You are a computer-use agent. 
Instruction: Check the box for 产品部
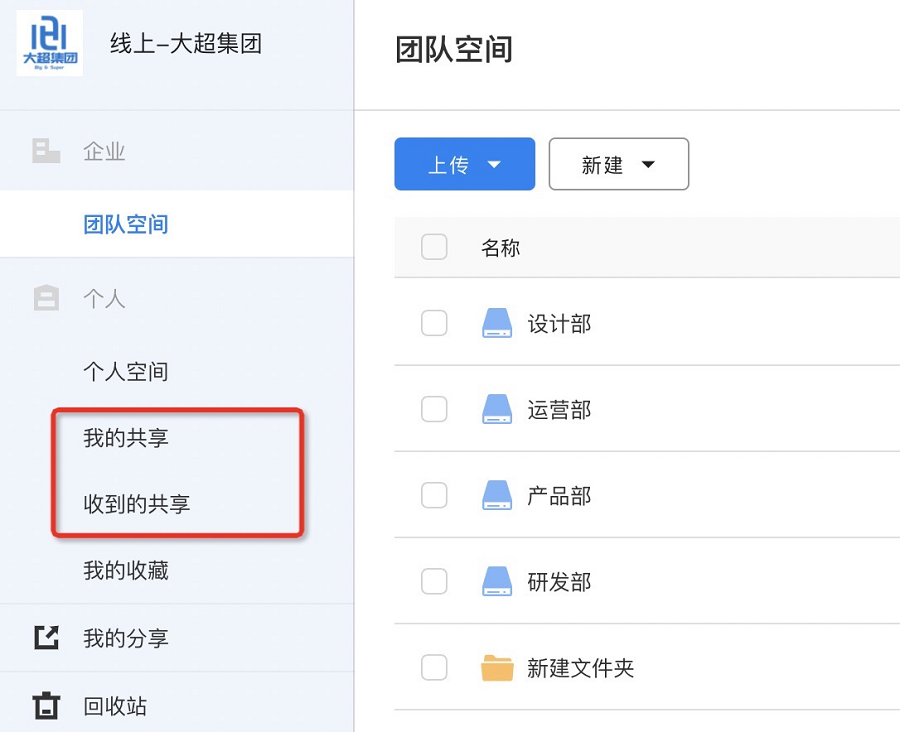click(x=434, y=495)
